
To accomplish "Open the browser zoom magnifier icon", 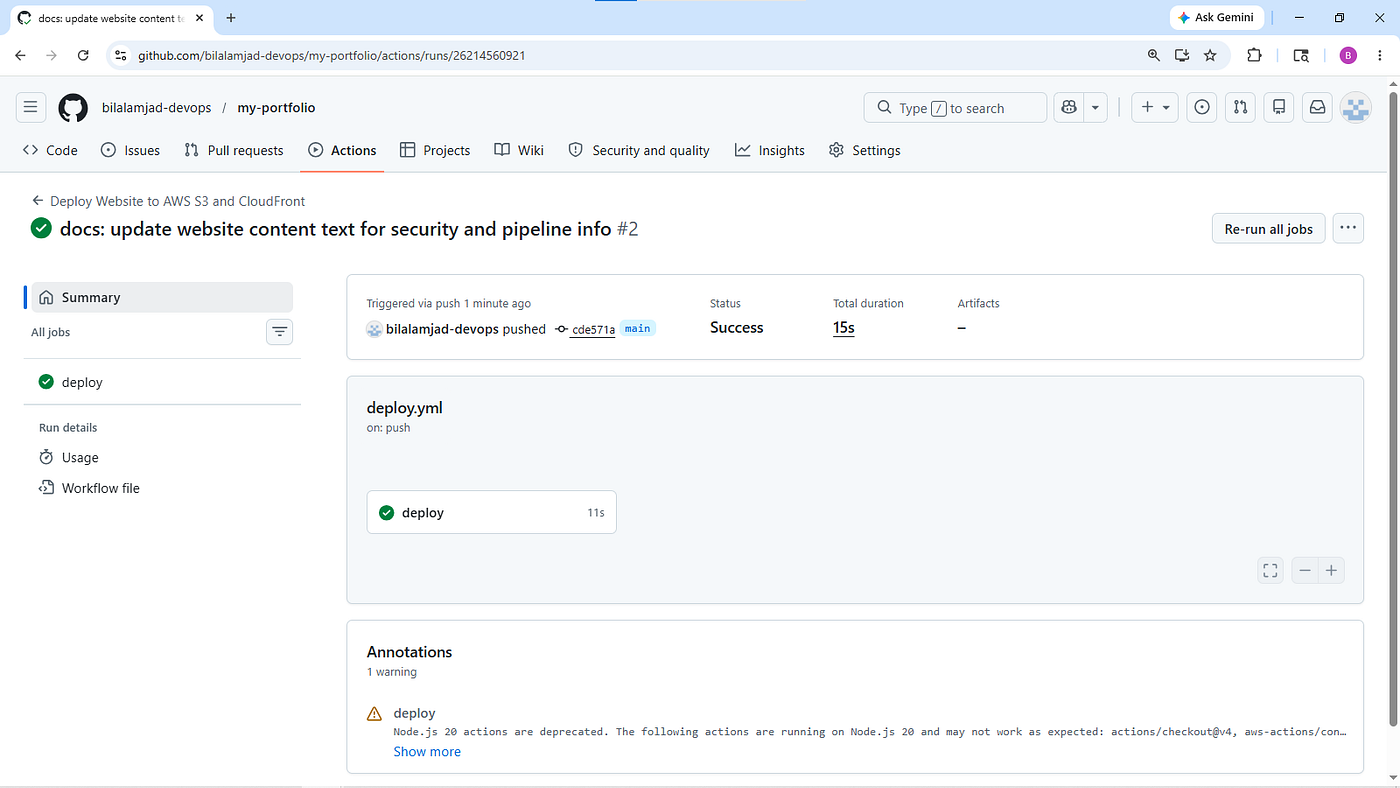I will 1154,56.
